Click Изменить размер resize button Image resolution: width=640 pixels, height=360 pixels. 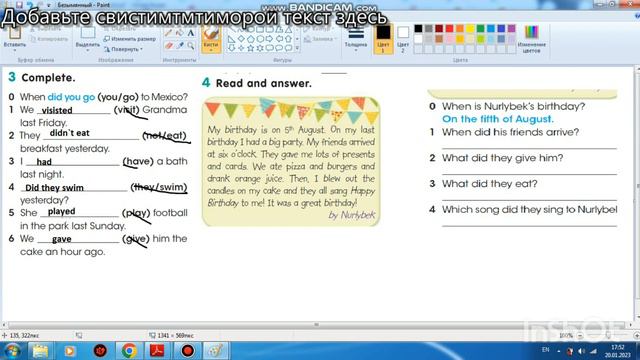pyautogui.click(x=129, y=39)
